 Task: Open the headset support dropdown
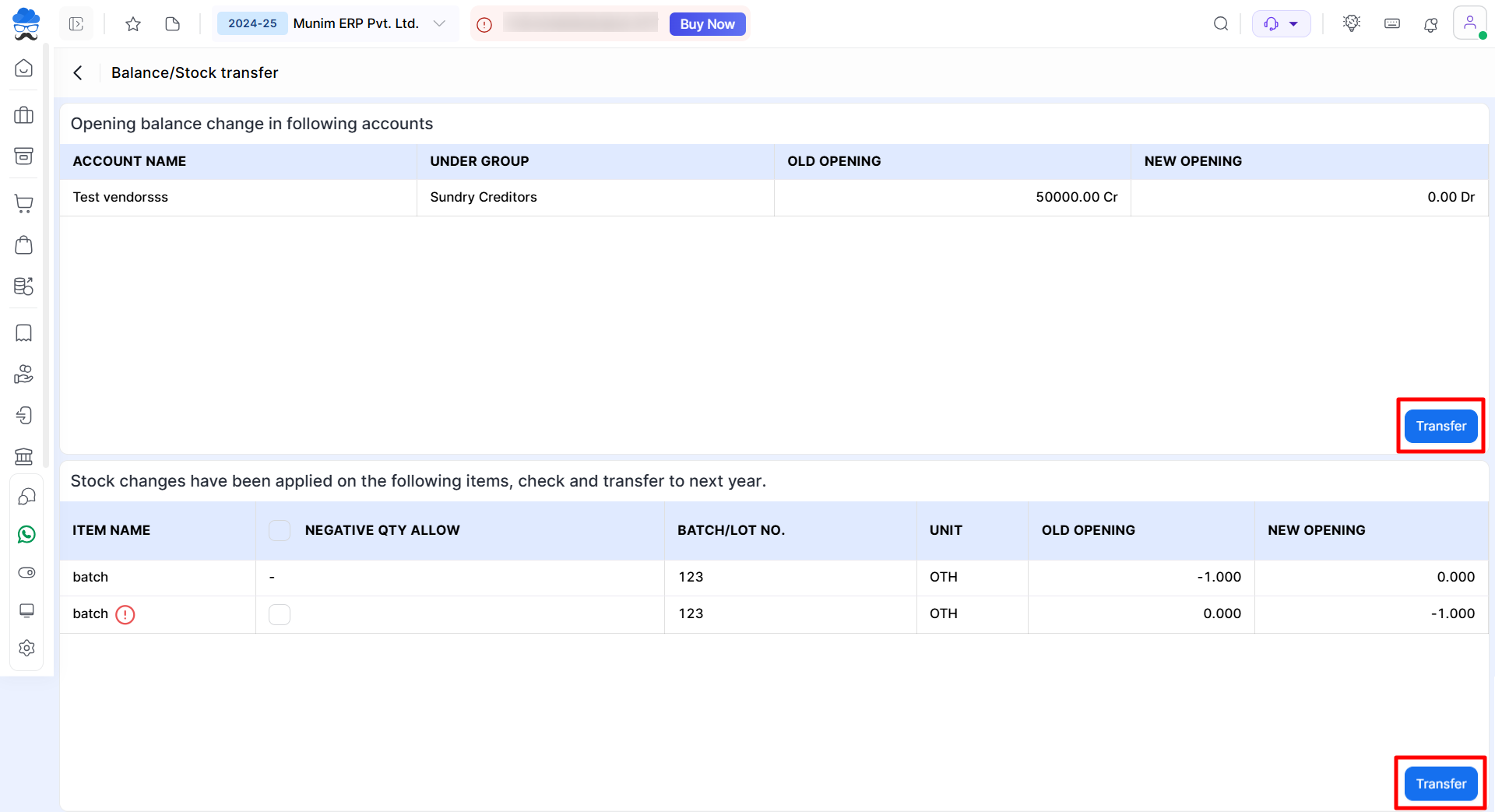pos(1281,24)
